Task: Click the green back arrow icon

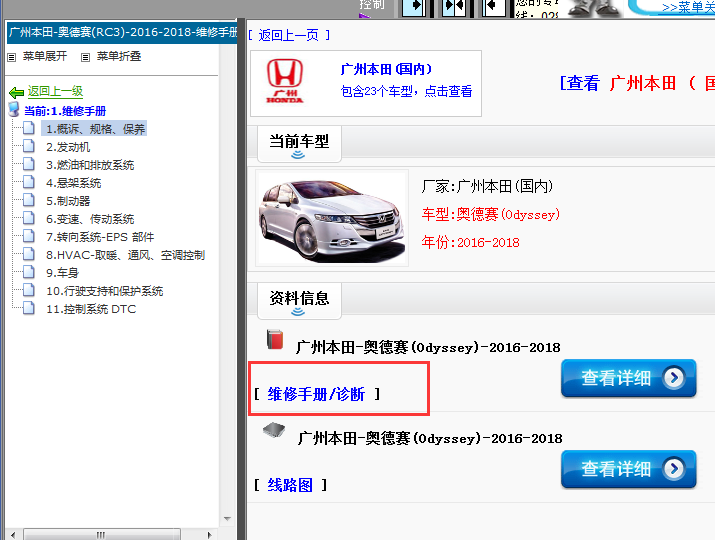Action: (16, 93)
